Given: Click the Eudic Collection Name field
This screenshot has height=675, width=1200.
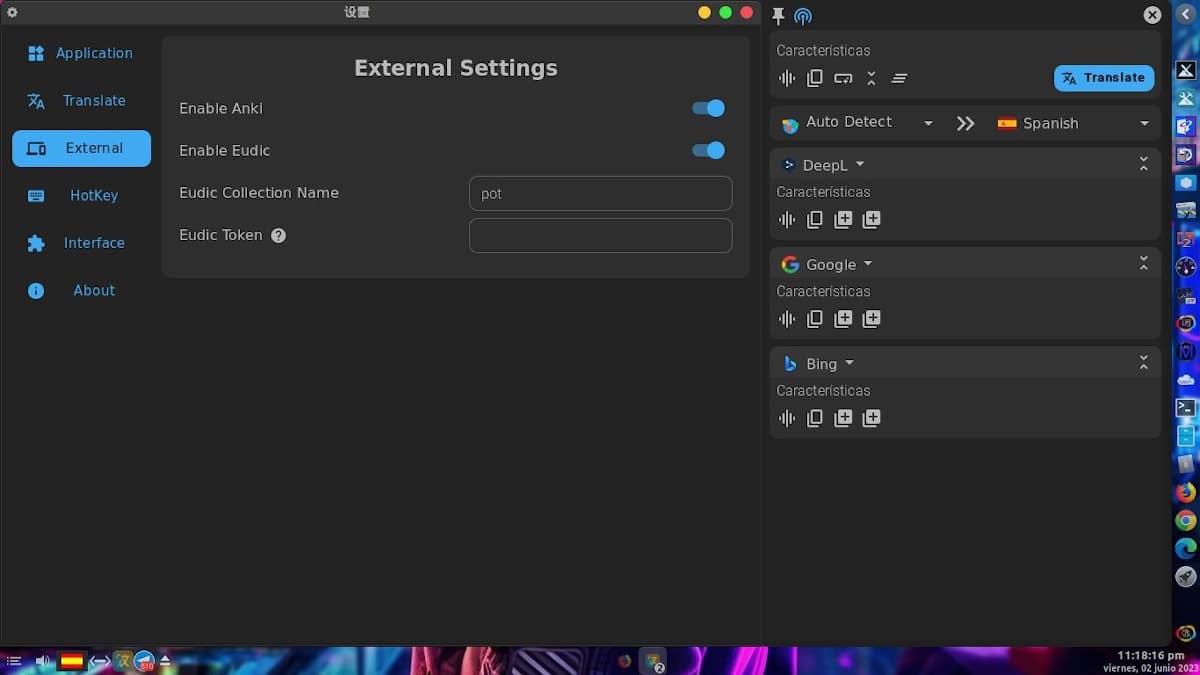Looking at the screenshot, I should (x=601, y=193).
